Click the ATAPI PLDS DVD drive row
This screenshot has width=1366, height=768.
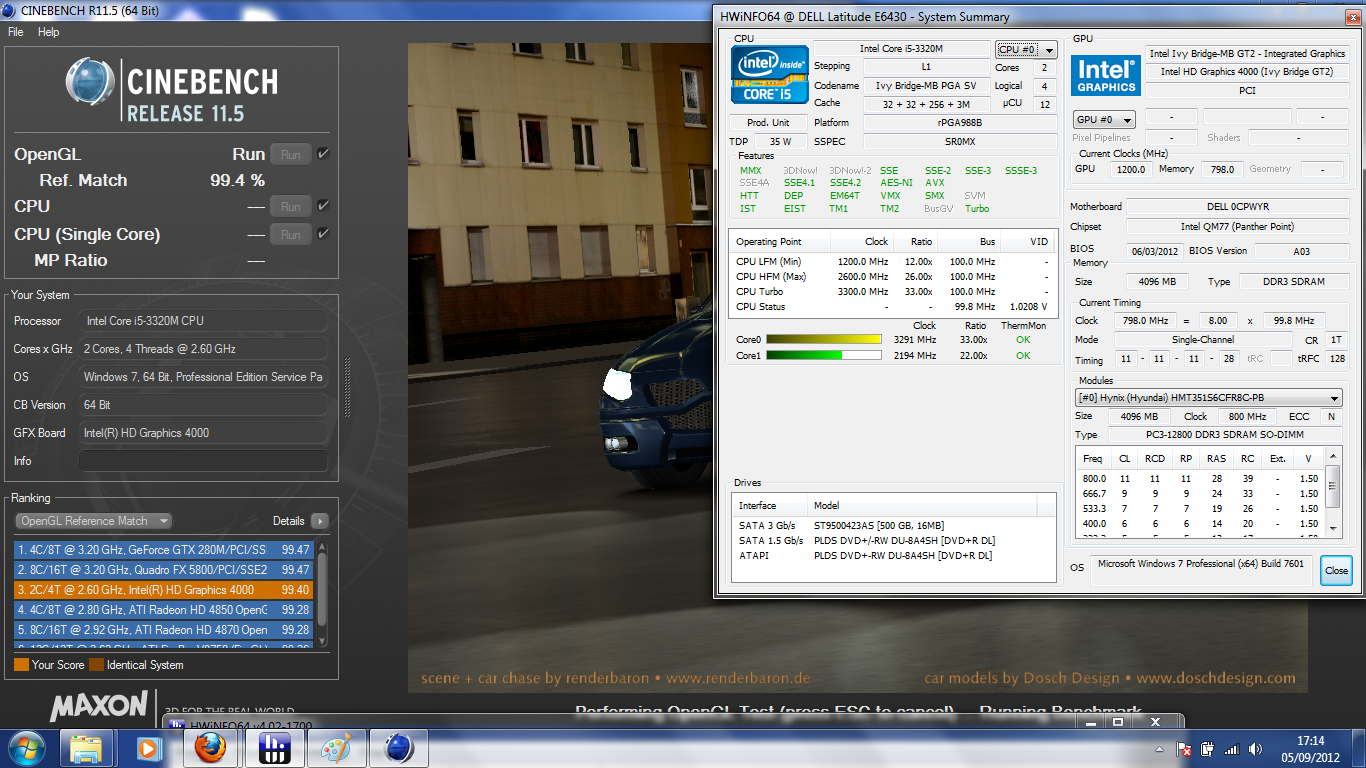tap(894, 555)
